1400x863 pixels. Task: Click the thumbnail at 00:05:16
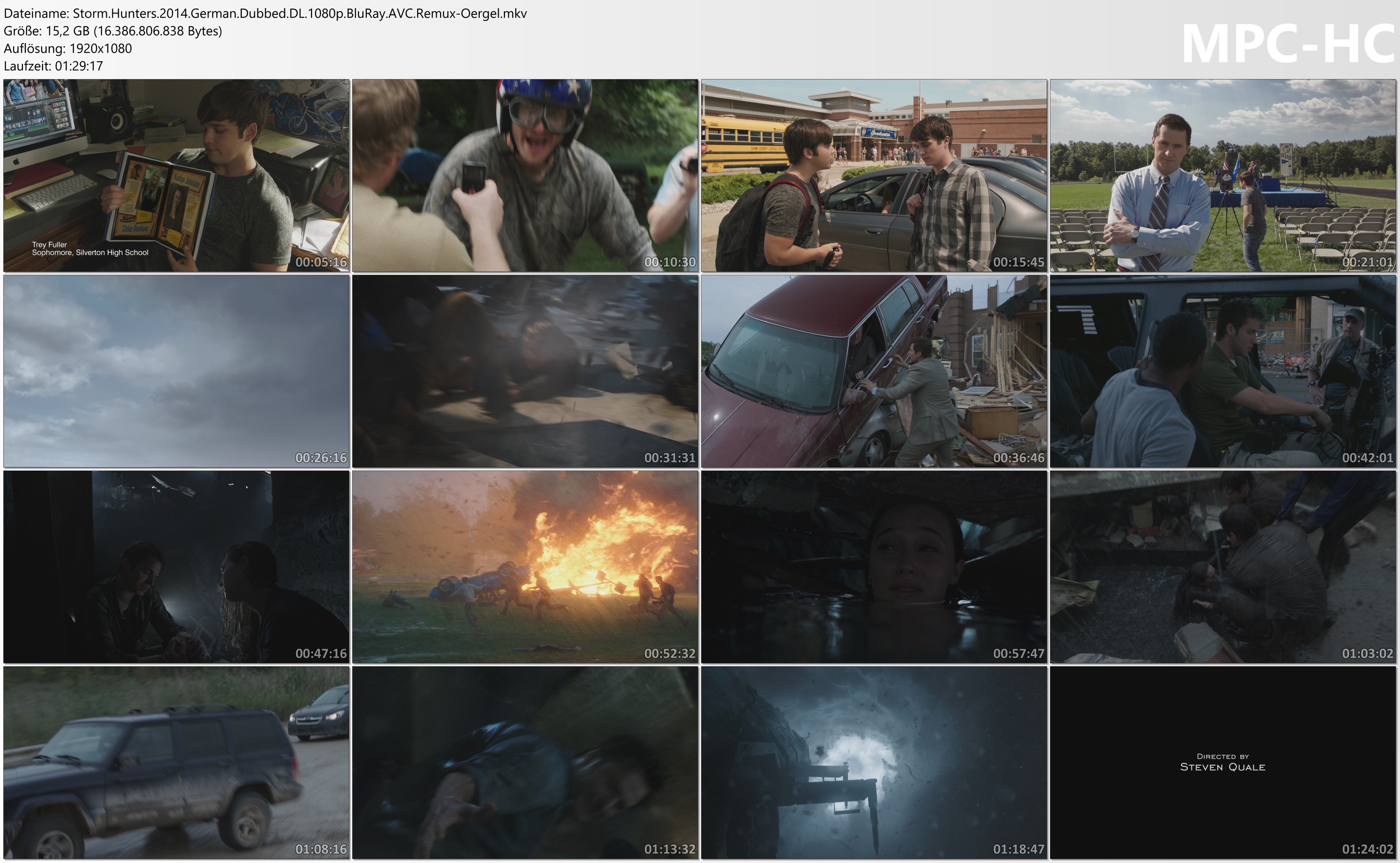tap(176, 175)
